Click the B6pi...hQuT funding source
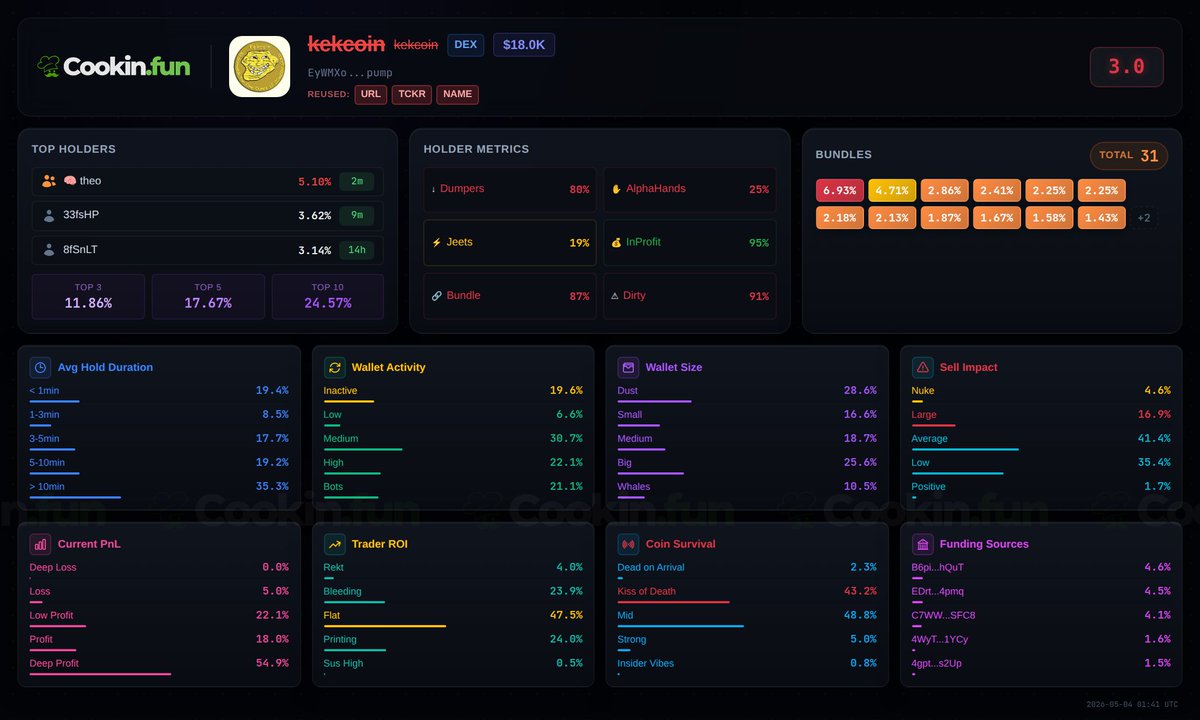 [x=938, y=567]
